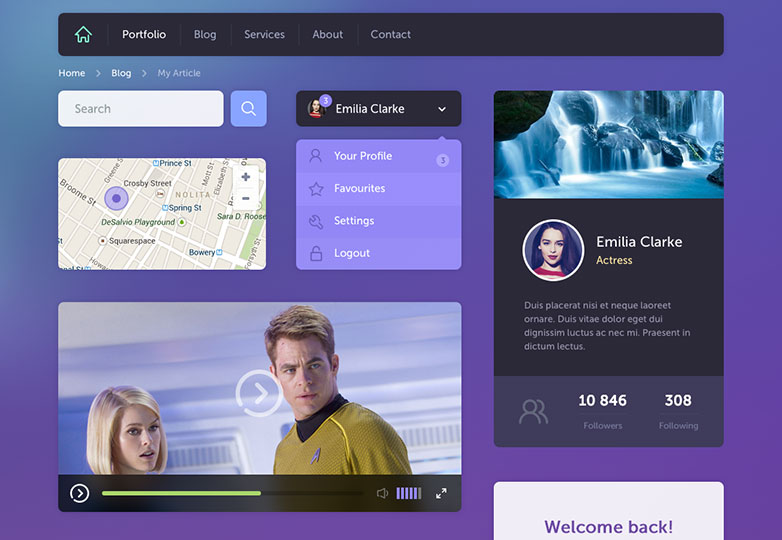Image resolution: width=782 pixels, height=540 pixels.
Task: Open Your Profile from dropdown menu
Action: click(363, 156)
